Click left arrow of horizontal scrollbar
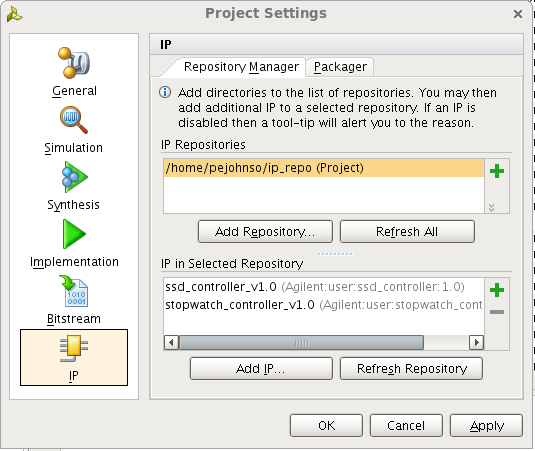The width and height of the screenshot is (535, 451). (x=171, y=342)
